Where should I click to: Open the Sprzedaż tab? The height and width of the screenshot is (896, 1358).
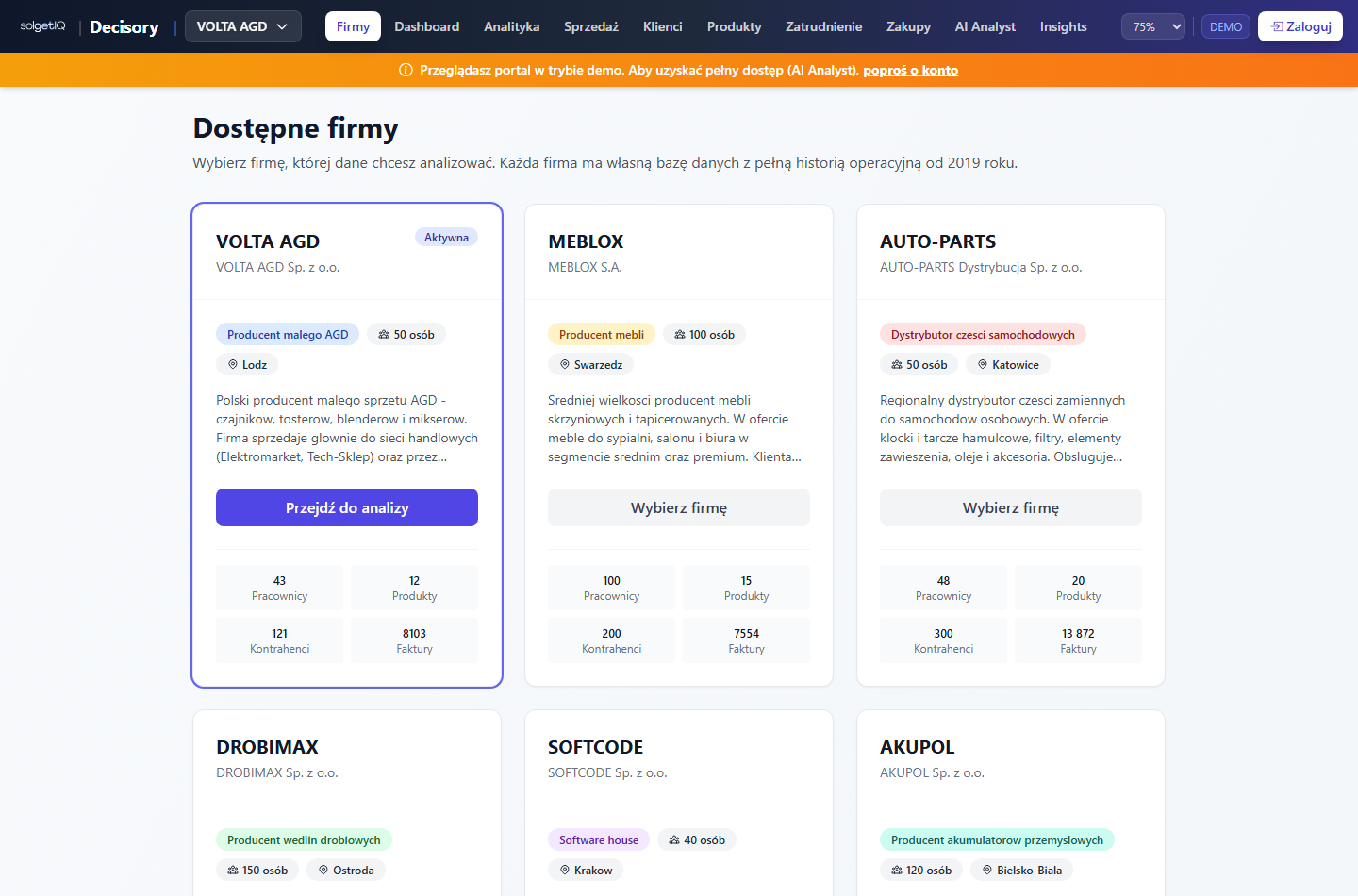click(591, 26)
